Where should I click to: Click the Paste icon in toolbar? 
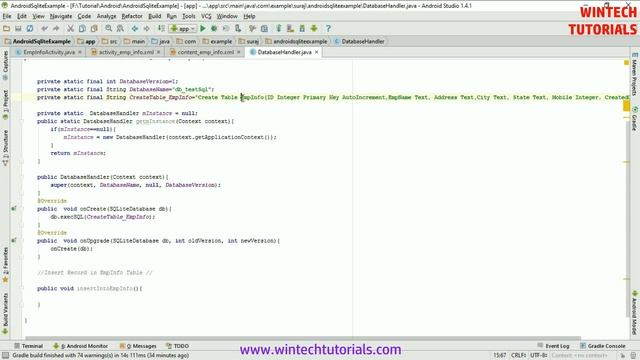tap(94, 29)
